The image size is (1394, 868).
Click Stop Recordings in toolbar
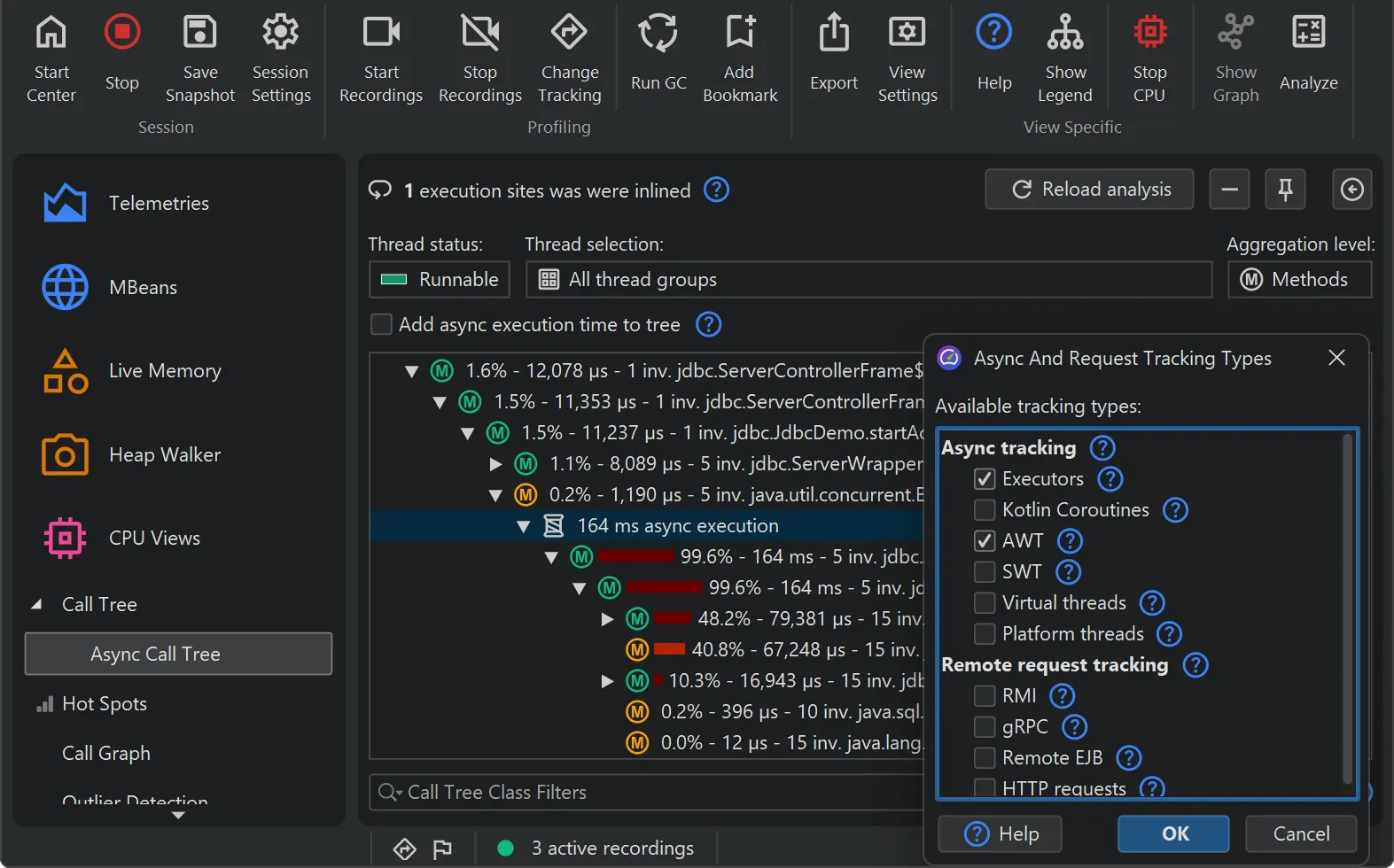click(x=480, y=60)
